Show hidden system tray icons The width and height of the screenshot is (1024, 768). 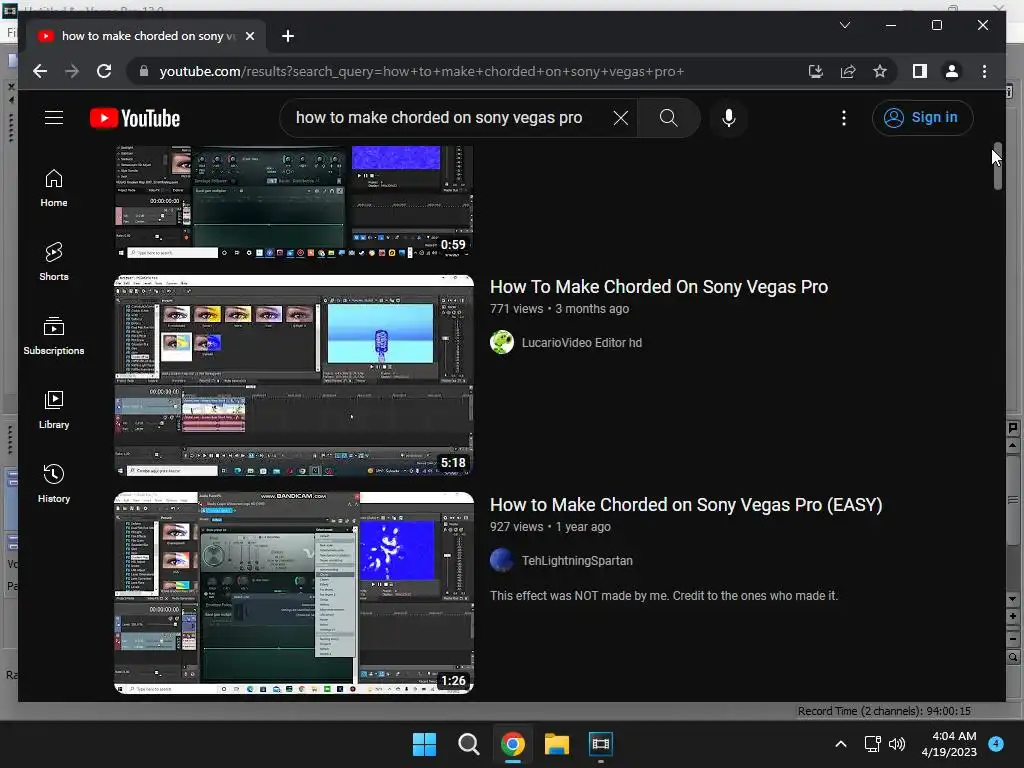click(841, 744)
